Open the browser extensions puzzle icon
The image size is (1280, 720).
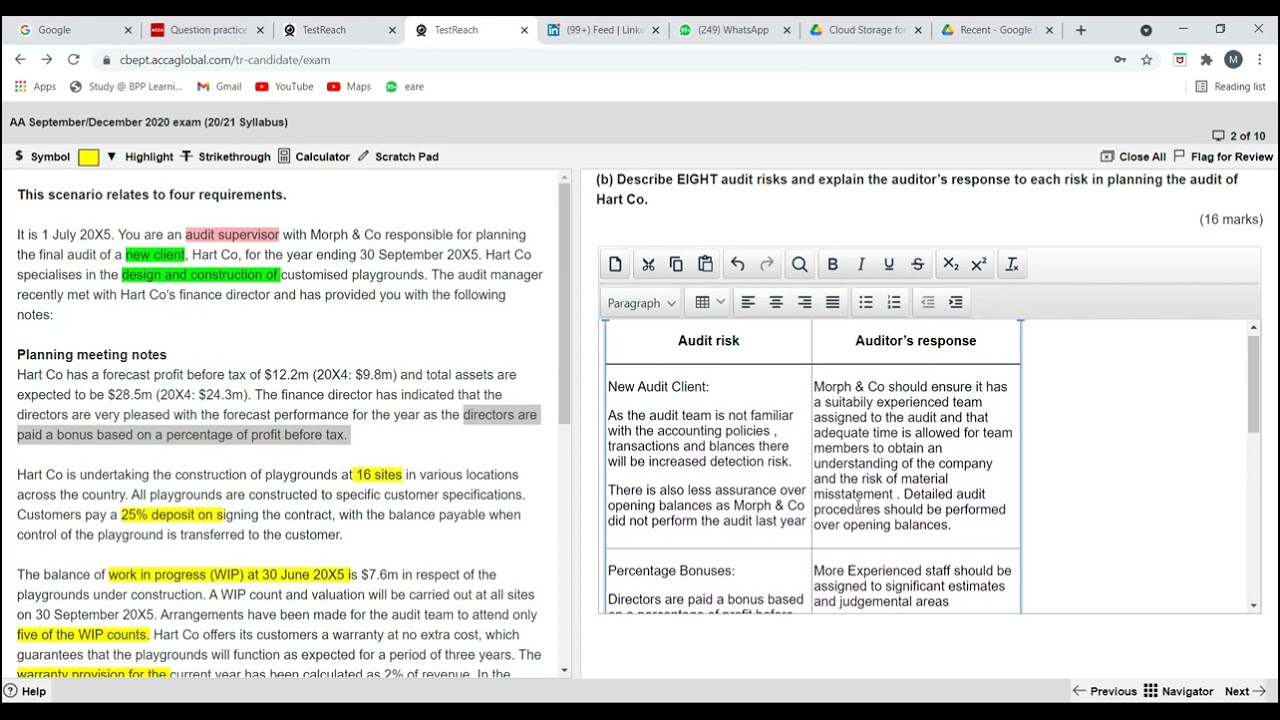coord(1206,60)
